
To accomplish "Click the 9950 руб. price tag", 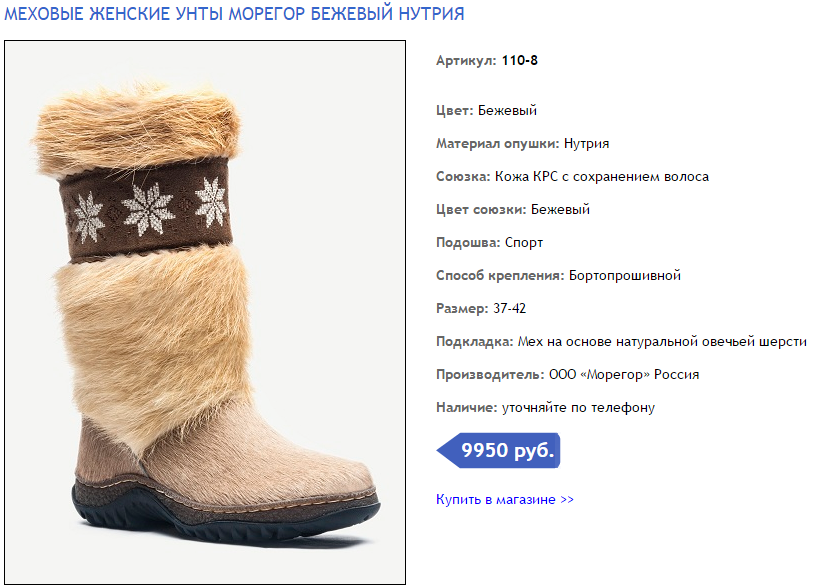I will (x=498, y=450).
